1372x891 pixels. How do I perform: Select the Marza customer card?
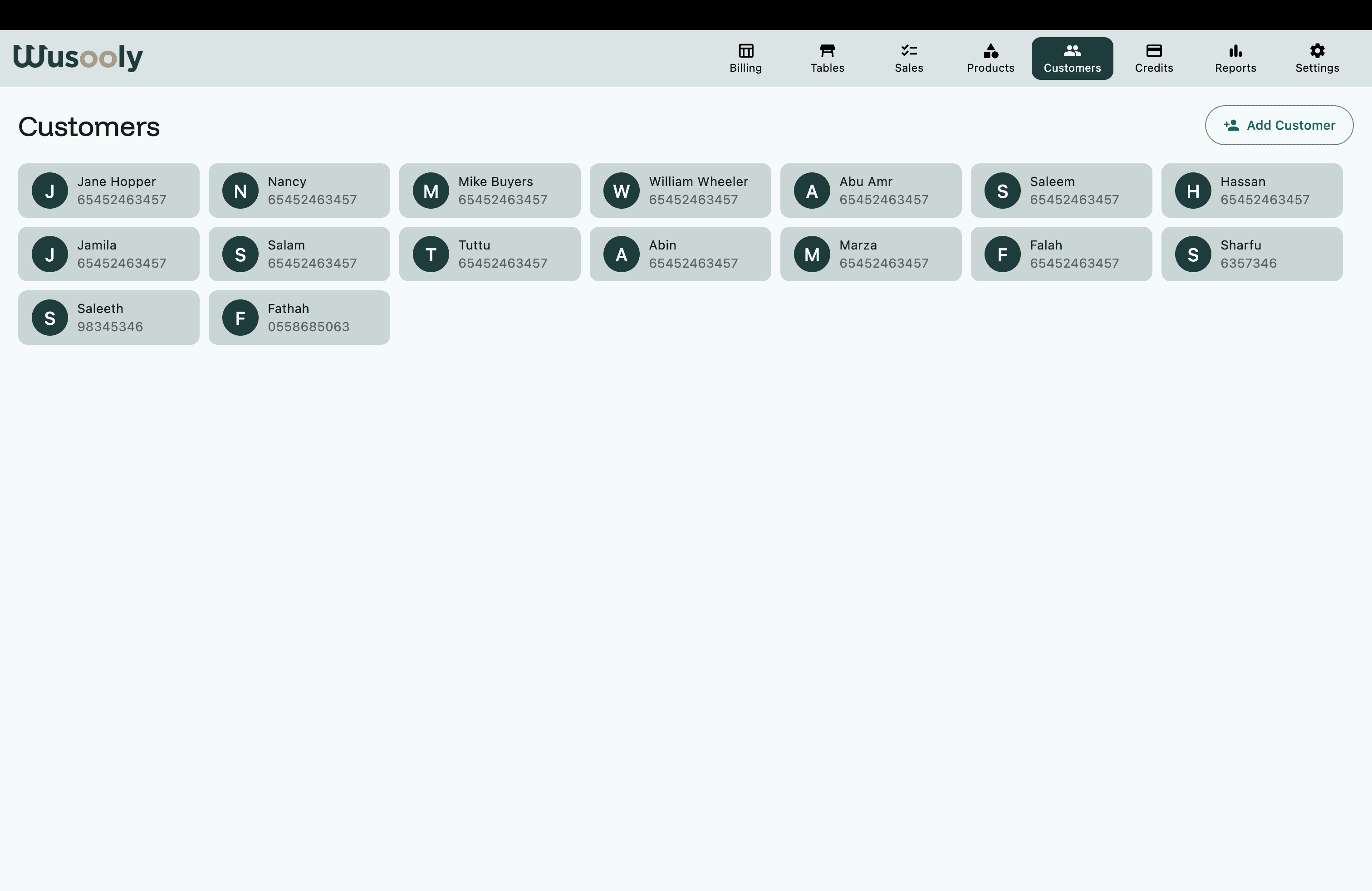tap(871, 254)
